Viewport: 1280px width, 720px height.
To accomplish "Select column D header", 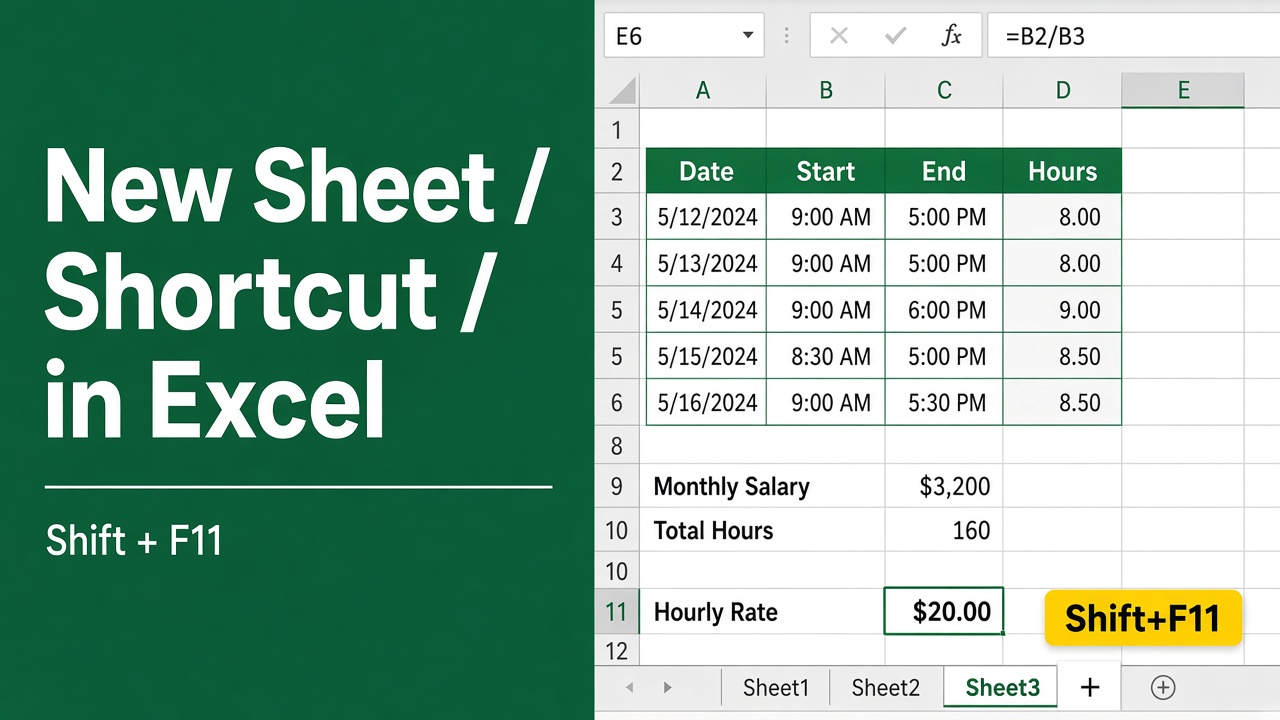I will pyautogui.click(x=1062, y=91).
